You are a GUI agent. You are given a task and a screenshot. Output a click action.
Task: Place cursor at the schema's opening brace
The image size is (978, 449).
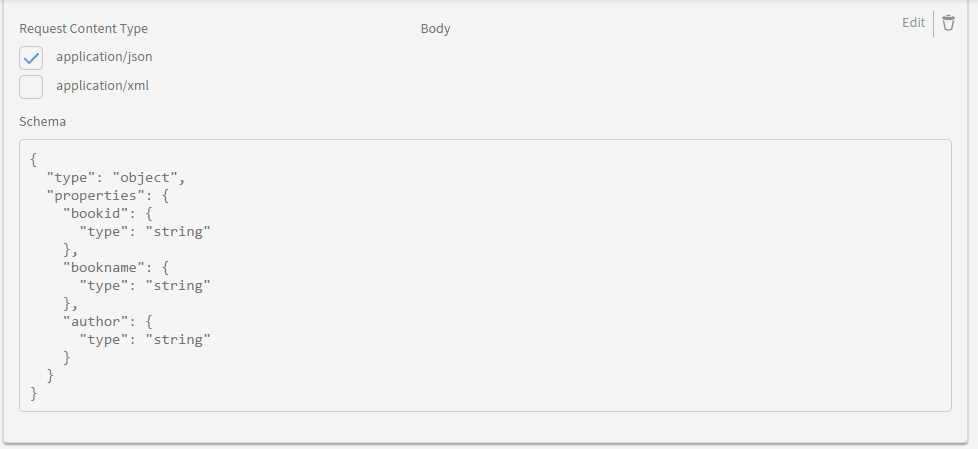pos(34,160)
